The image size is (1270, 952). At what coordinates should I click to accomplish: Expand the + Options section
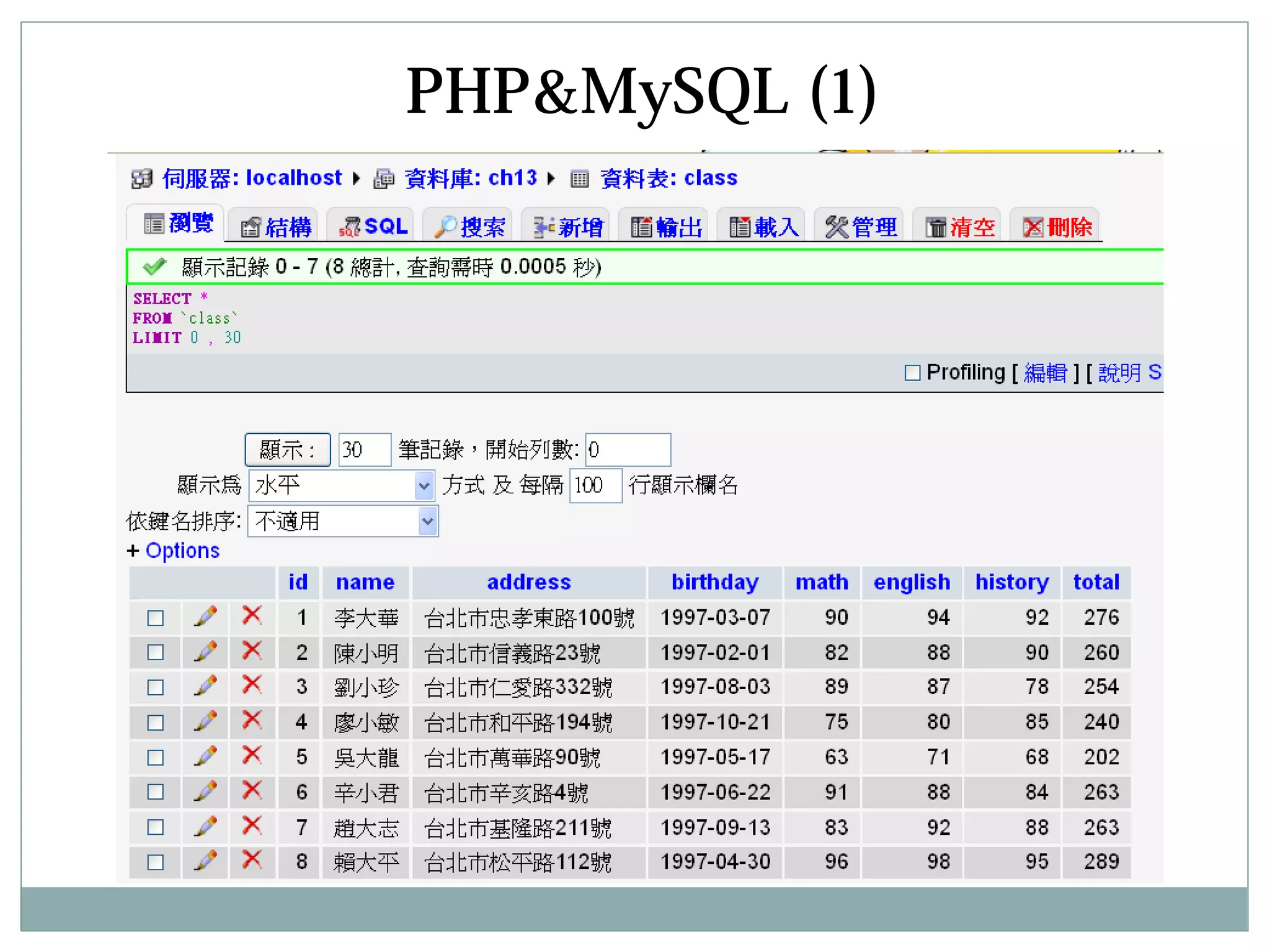[174, 550]
